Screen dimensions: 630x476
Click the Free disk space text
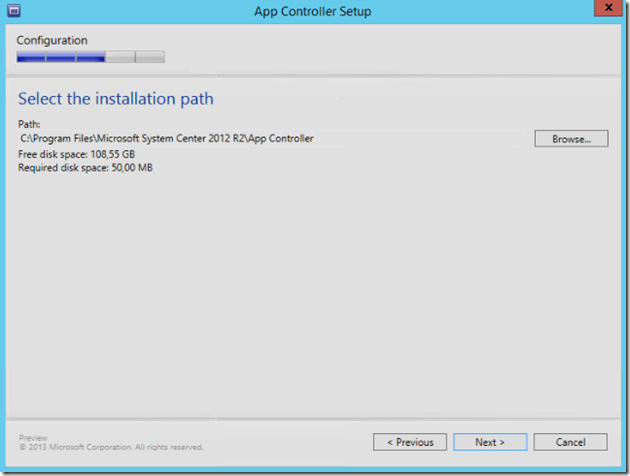pos(76,155)
